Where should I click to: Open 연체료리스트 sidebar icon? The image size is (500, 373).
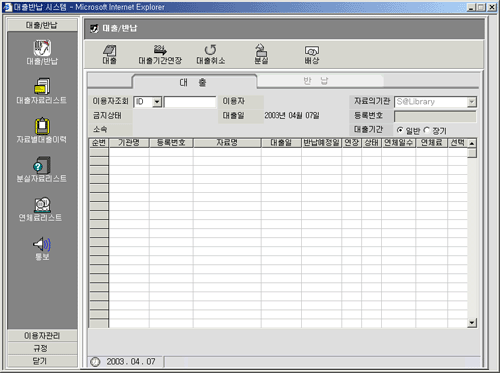point(42,204)
